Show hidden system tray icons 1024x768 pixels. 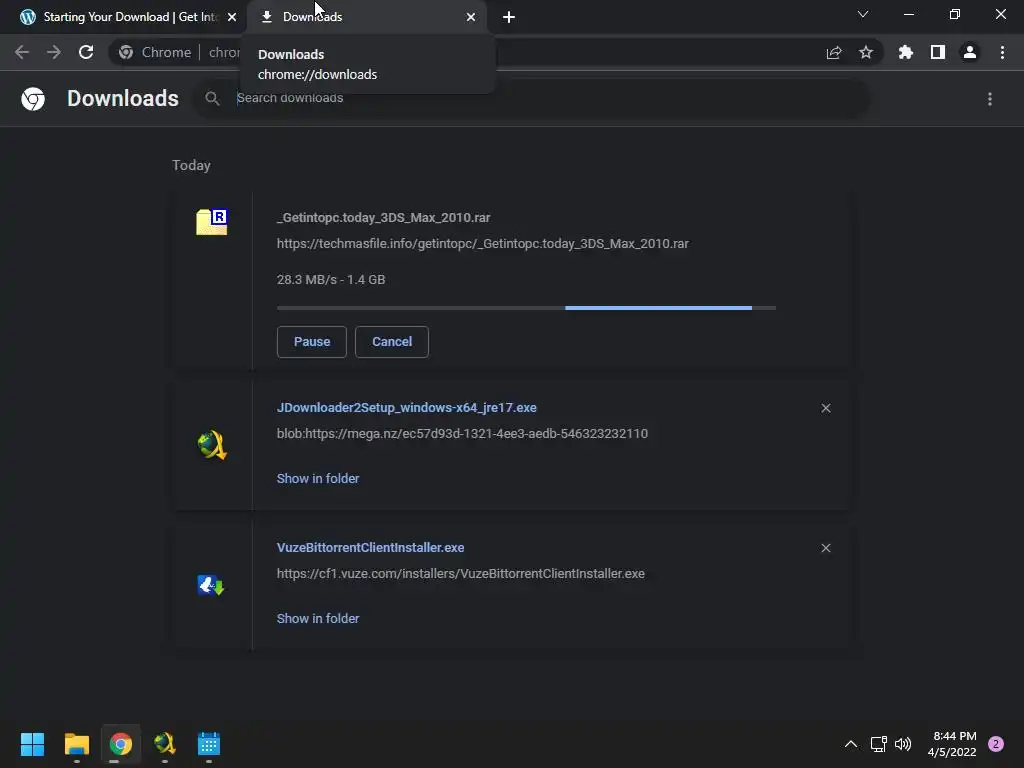click(851, 744)
